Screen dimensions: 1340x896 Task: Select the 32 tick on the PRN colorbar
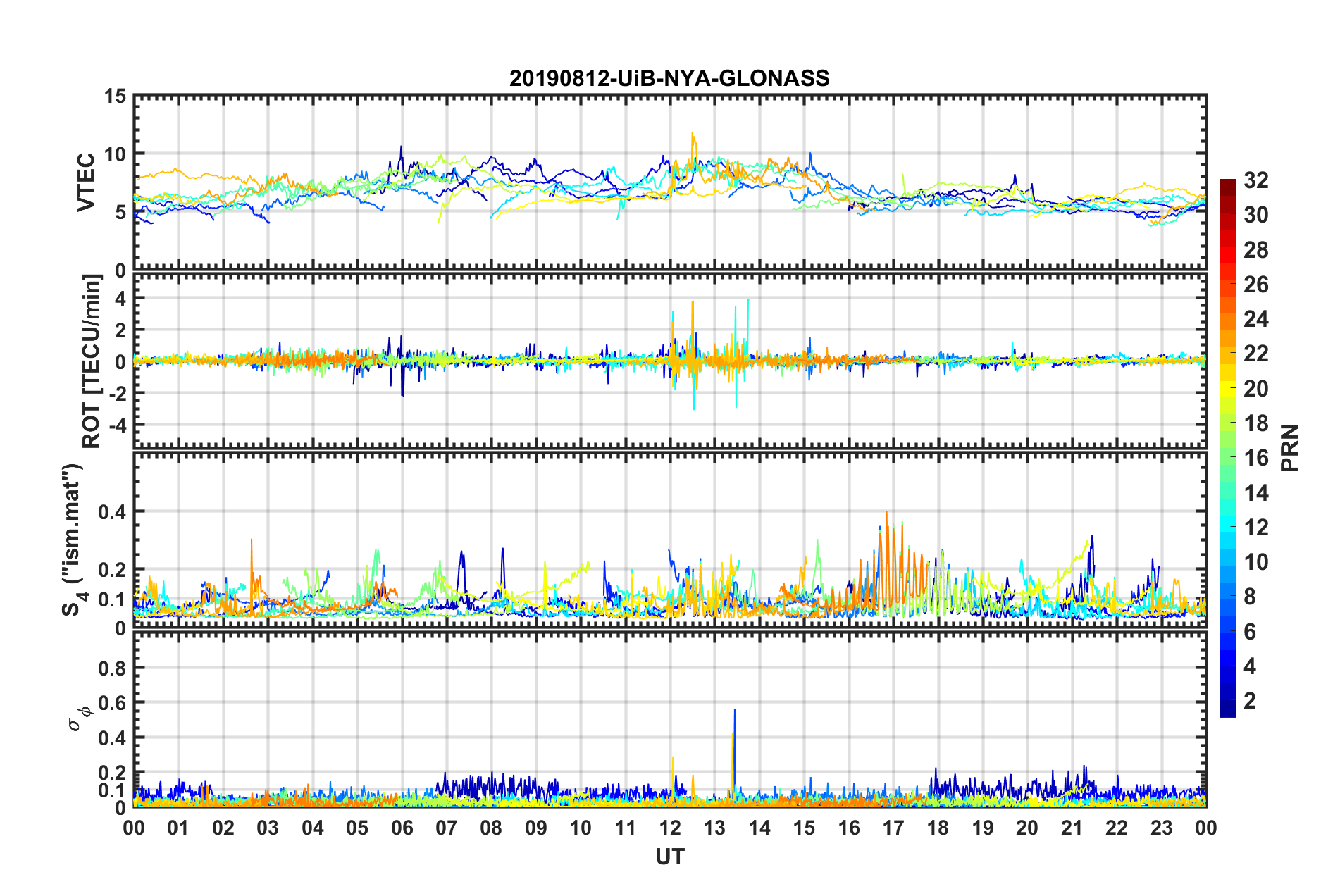tap(1256, 180)
